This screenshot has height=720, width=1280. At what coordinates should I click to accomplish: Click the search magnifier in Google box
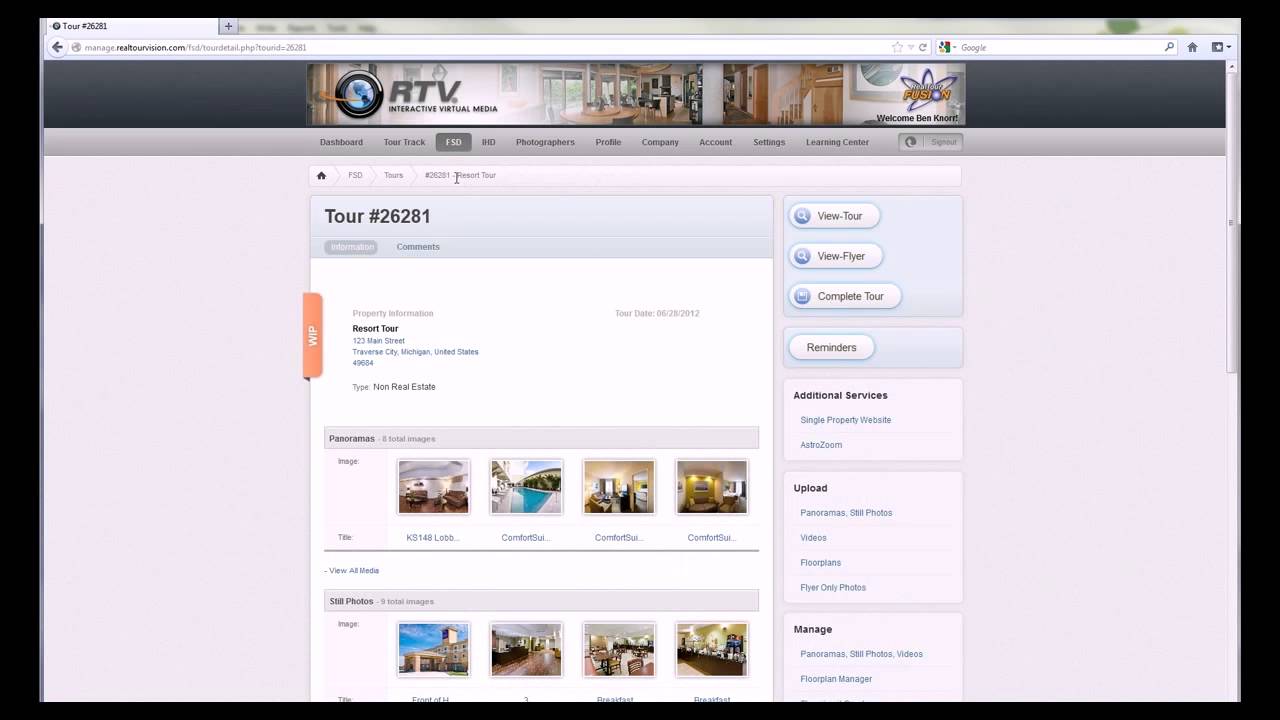point(1169,47)
